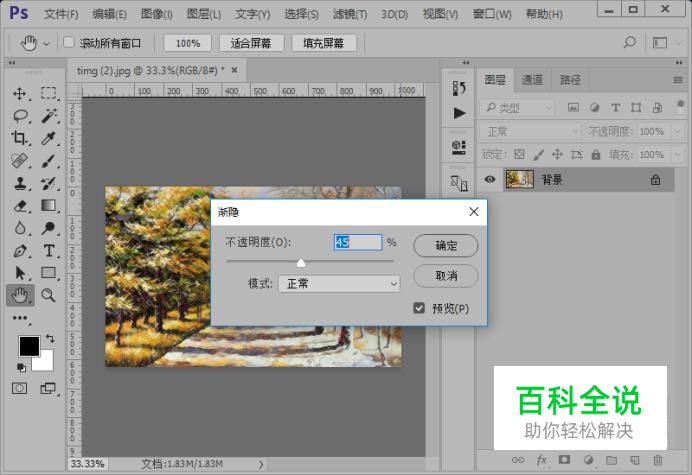Screen dimensions: 692x475
Task: Expand status bar info arrow
Action: (261, 464)
